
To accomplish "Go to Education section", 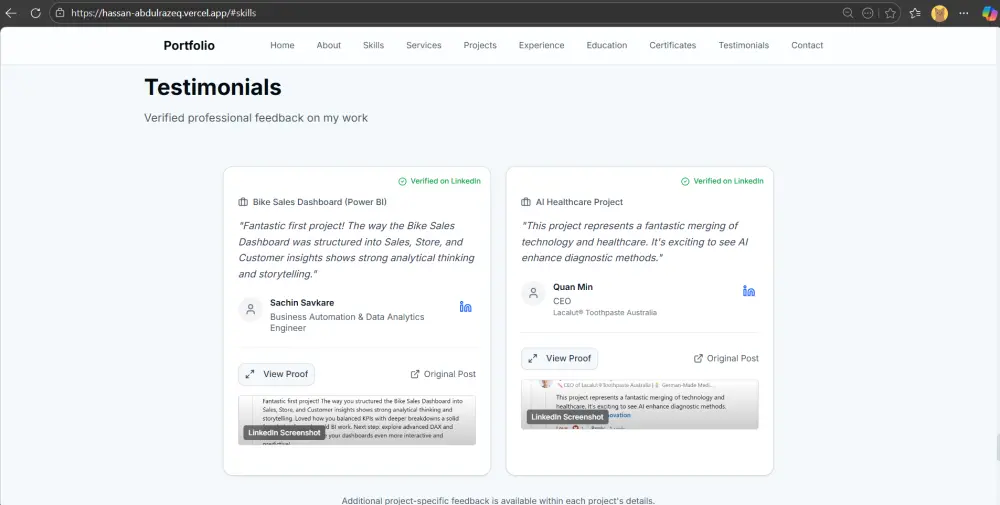I will click(607, 45).
